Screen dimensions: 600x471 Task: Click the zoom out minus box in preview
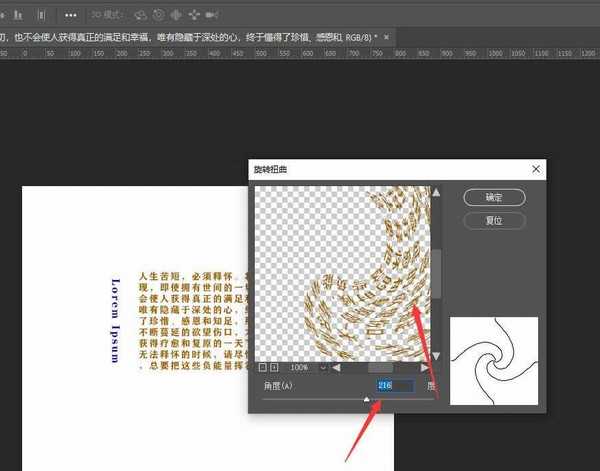tap(263, 367)
